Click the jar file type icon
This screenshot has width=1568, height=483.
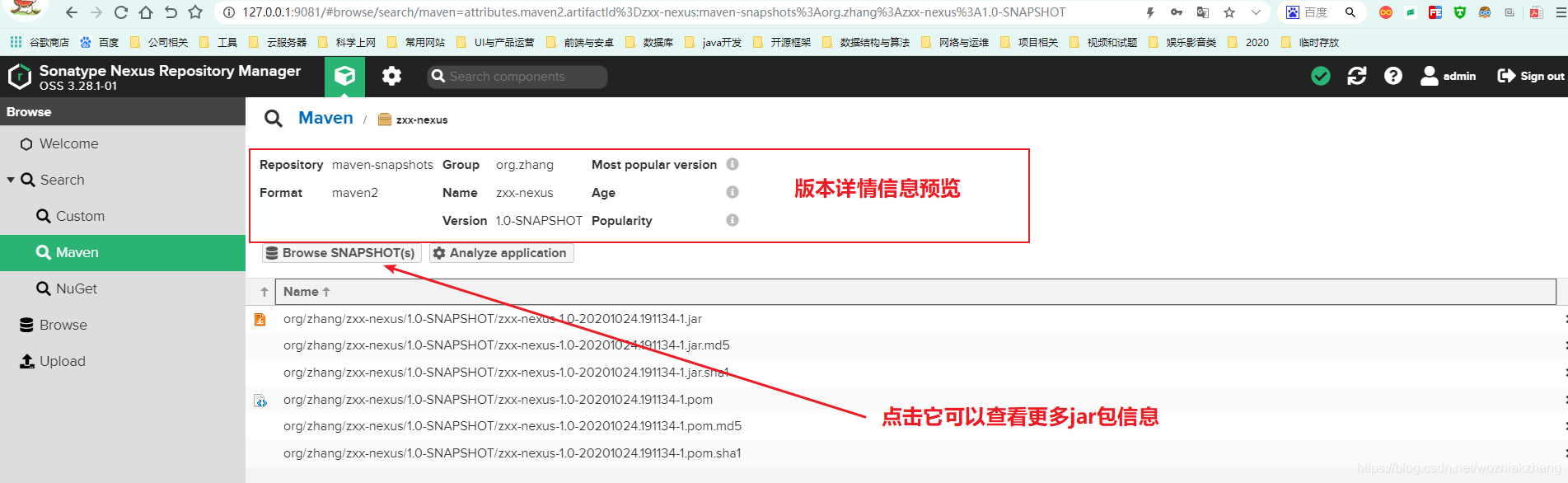coord(260,319)
